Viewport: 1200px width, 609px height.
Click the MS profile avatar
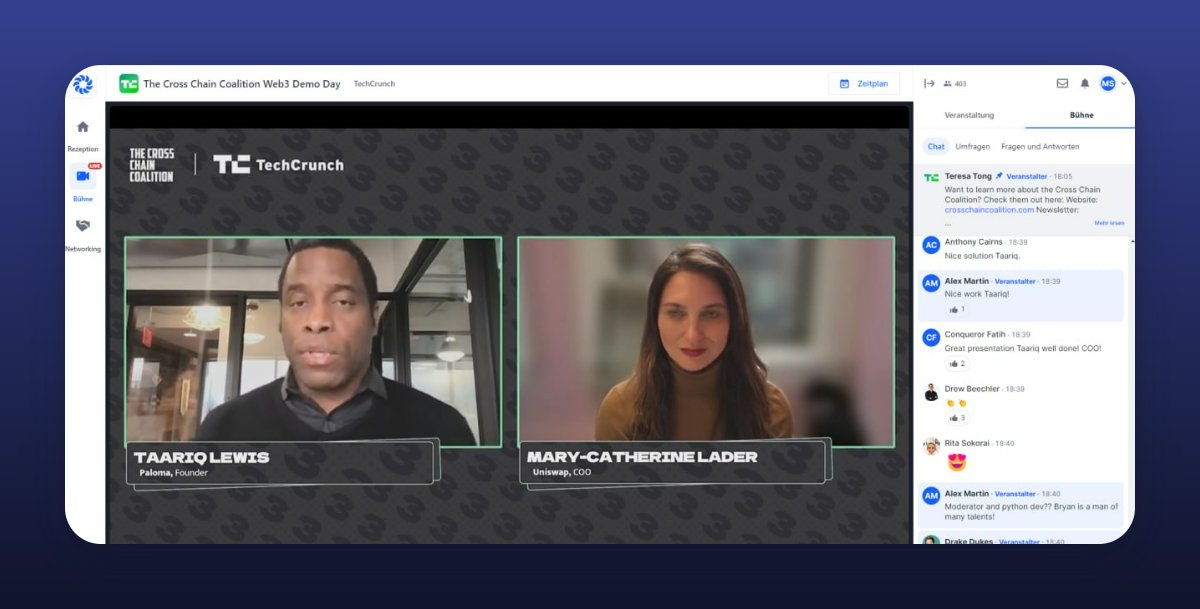click(1108, 84)
